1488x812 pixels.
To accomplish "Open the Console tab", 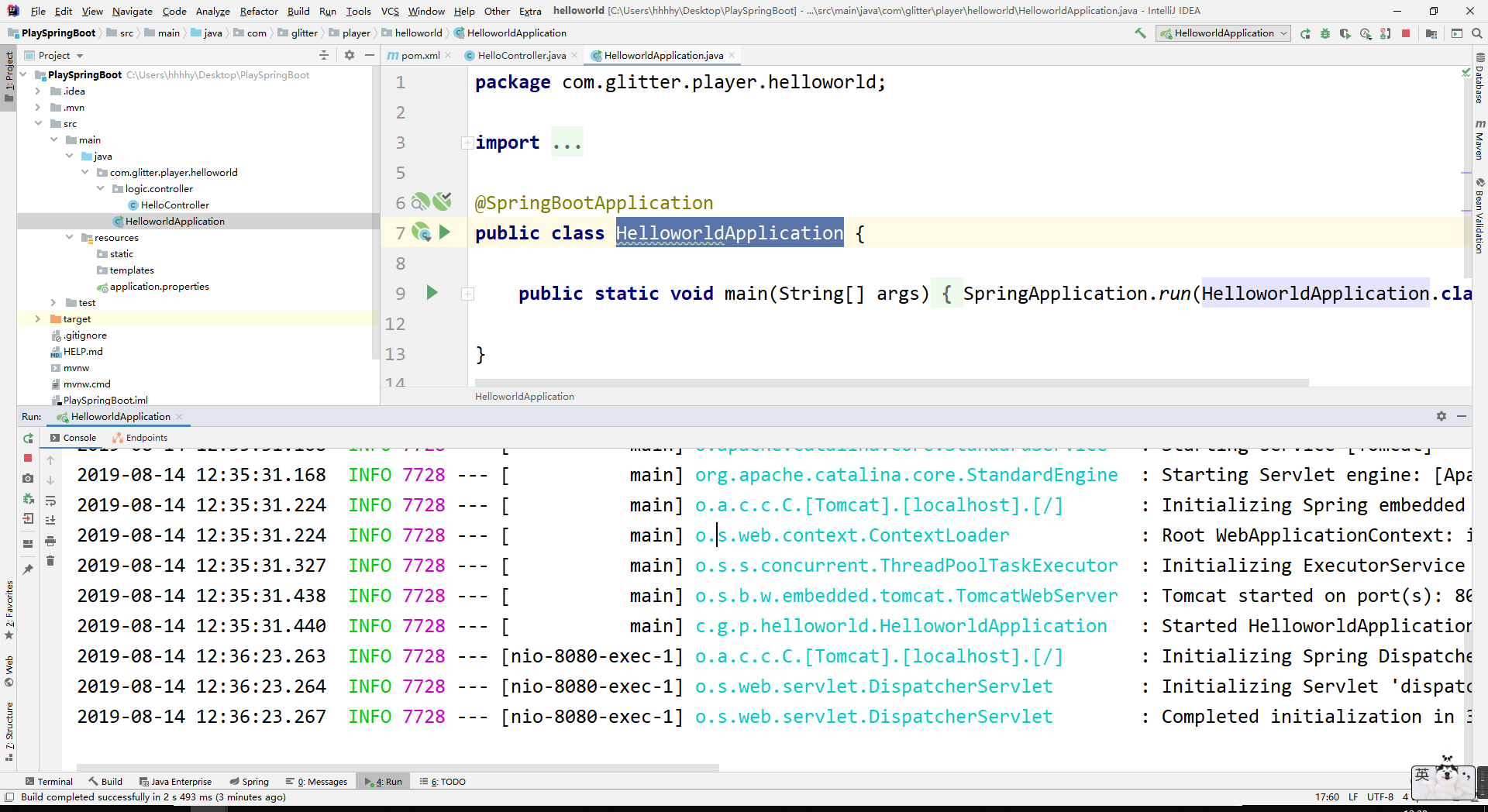I will 73,438.
